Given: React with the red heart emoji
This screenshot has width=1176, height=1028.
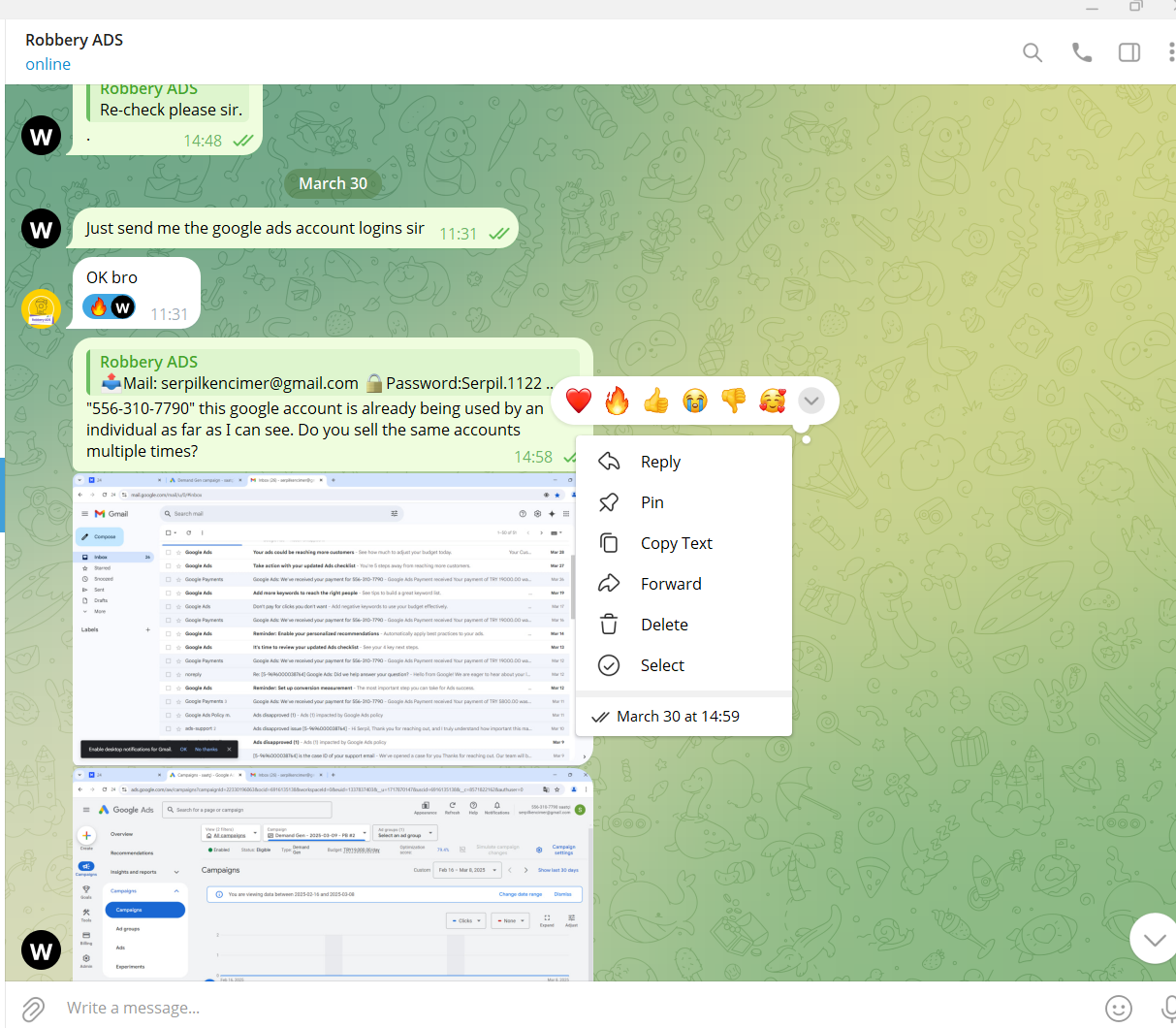Looking at the screenshot, I should coord(579,401).
